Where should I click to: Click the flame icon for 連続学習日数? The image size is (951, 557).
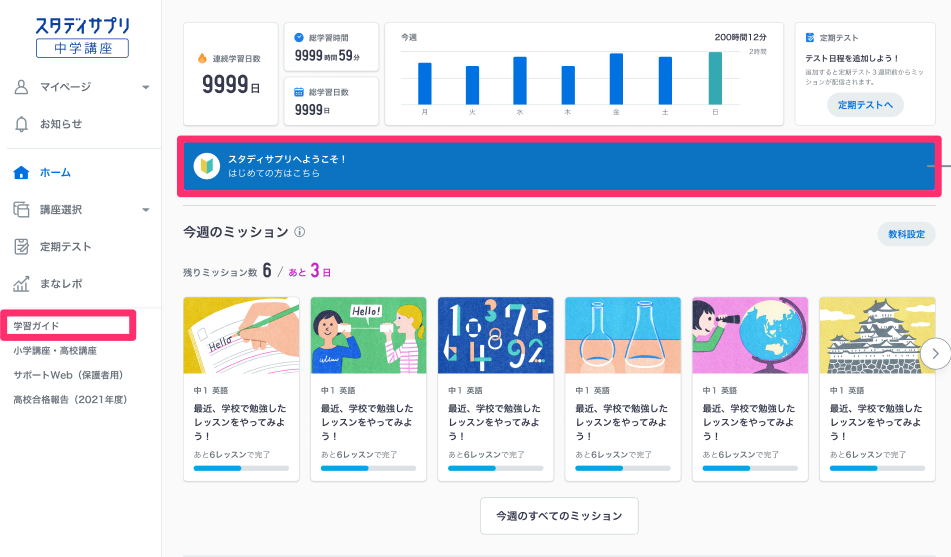202,58
